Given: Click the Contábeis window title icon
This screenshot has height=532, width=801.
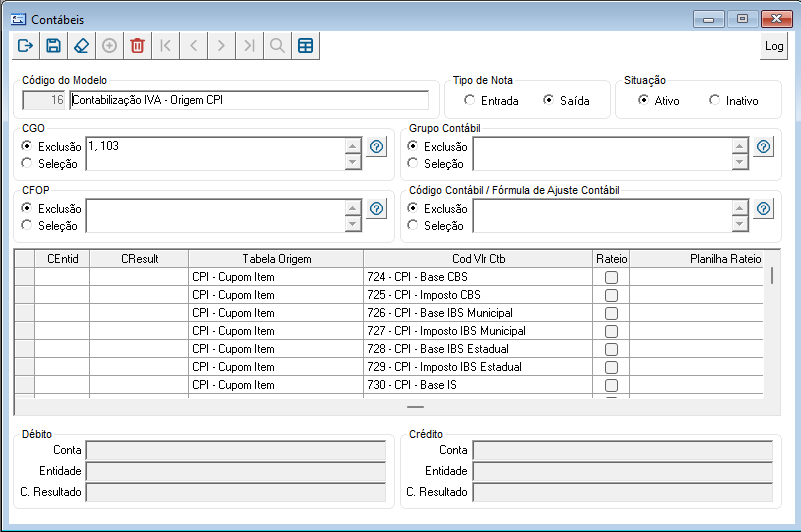Looking at the screenshot, I should [18, 19].
